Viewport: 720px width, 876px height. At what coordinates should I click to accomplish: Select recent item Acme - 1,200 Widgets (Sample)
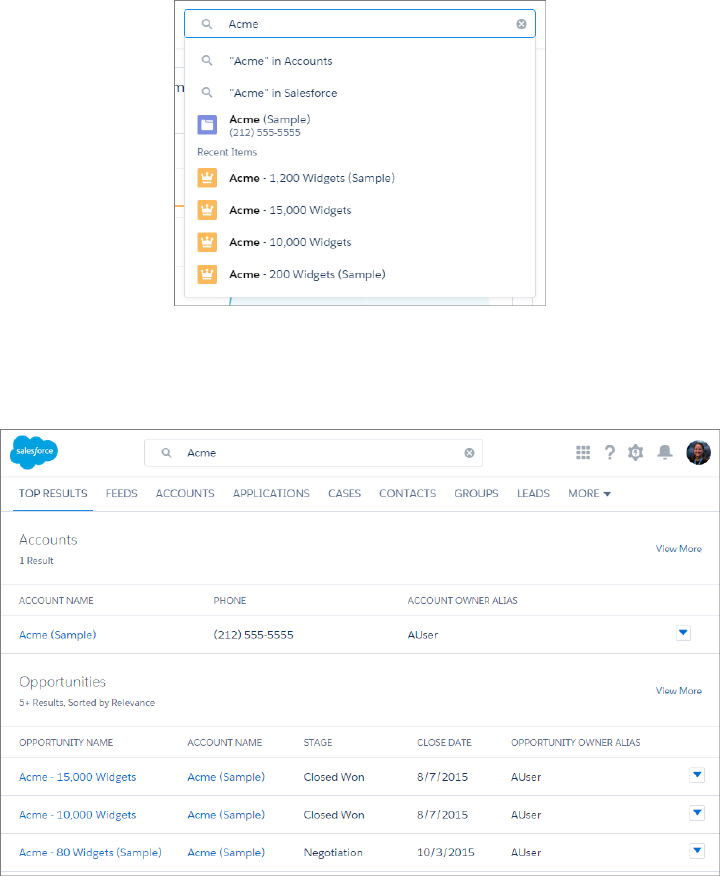[x=360, y=178]
